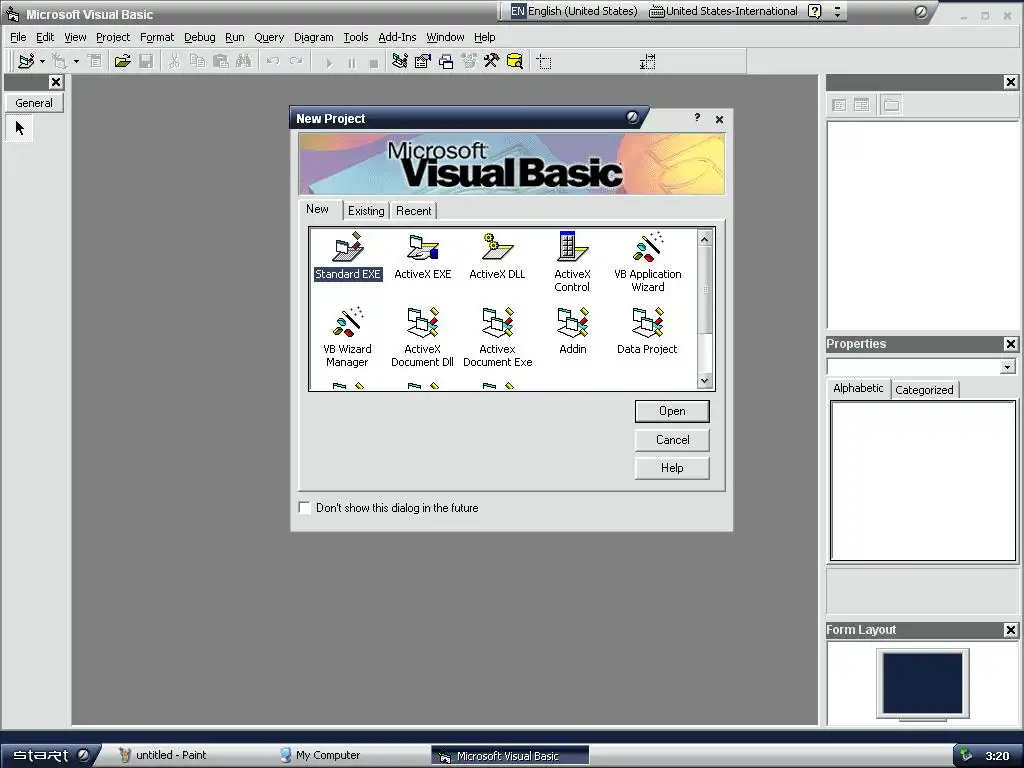Viewport: 1024px width, 768px height.
Task: Open the Project Explorer toolbar icon
Action: point(400,61)
